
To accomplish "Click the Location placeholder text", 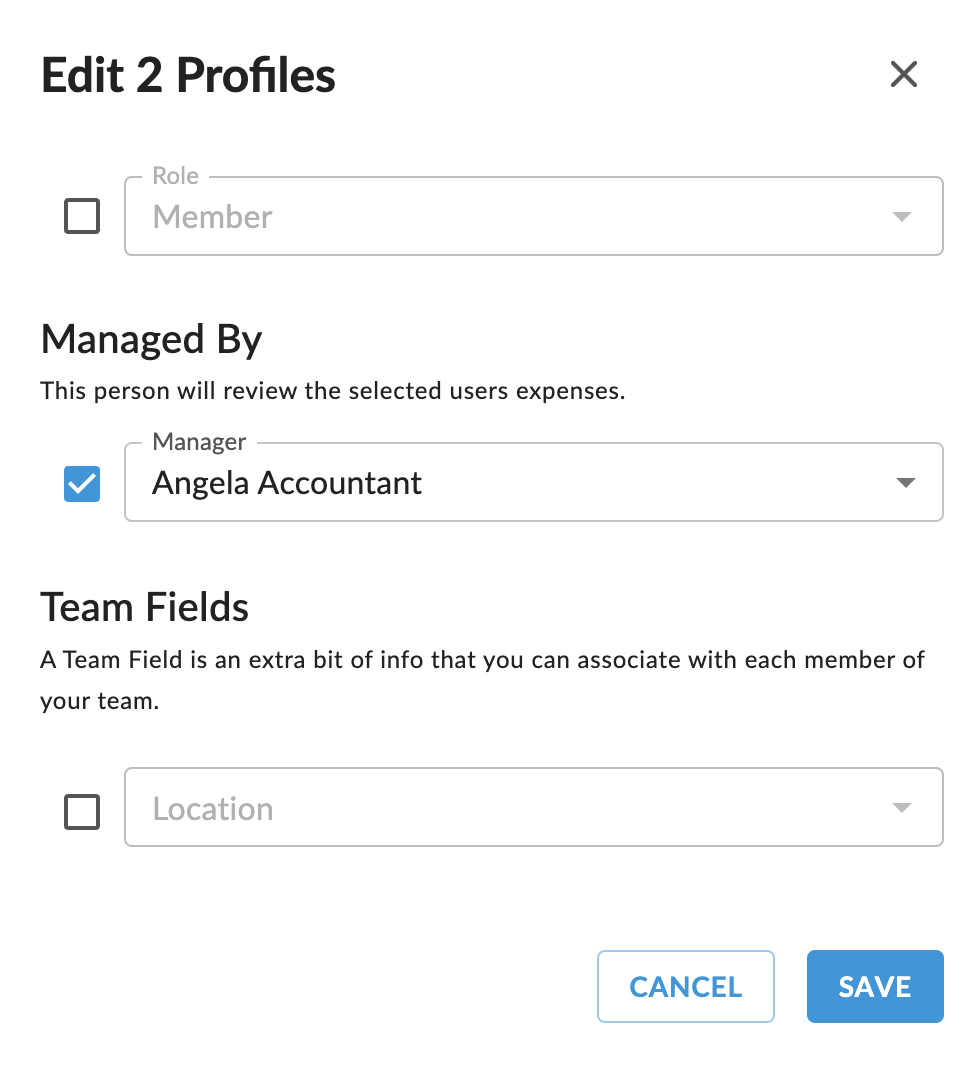I will coord(212,809).
